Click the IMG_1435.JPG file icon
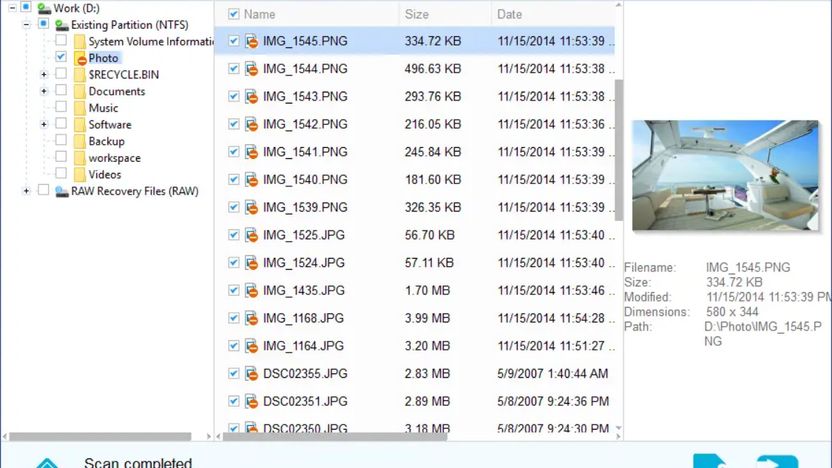 252,291
